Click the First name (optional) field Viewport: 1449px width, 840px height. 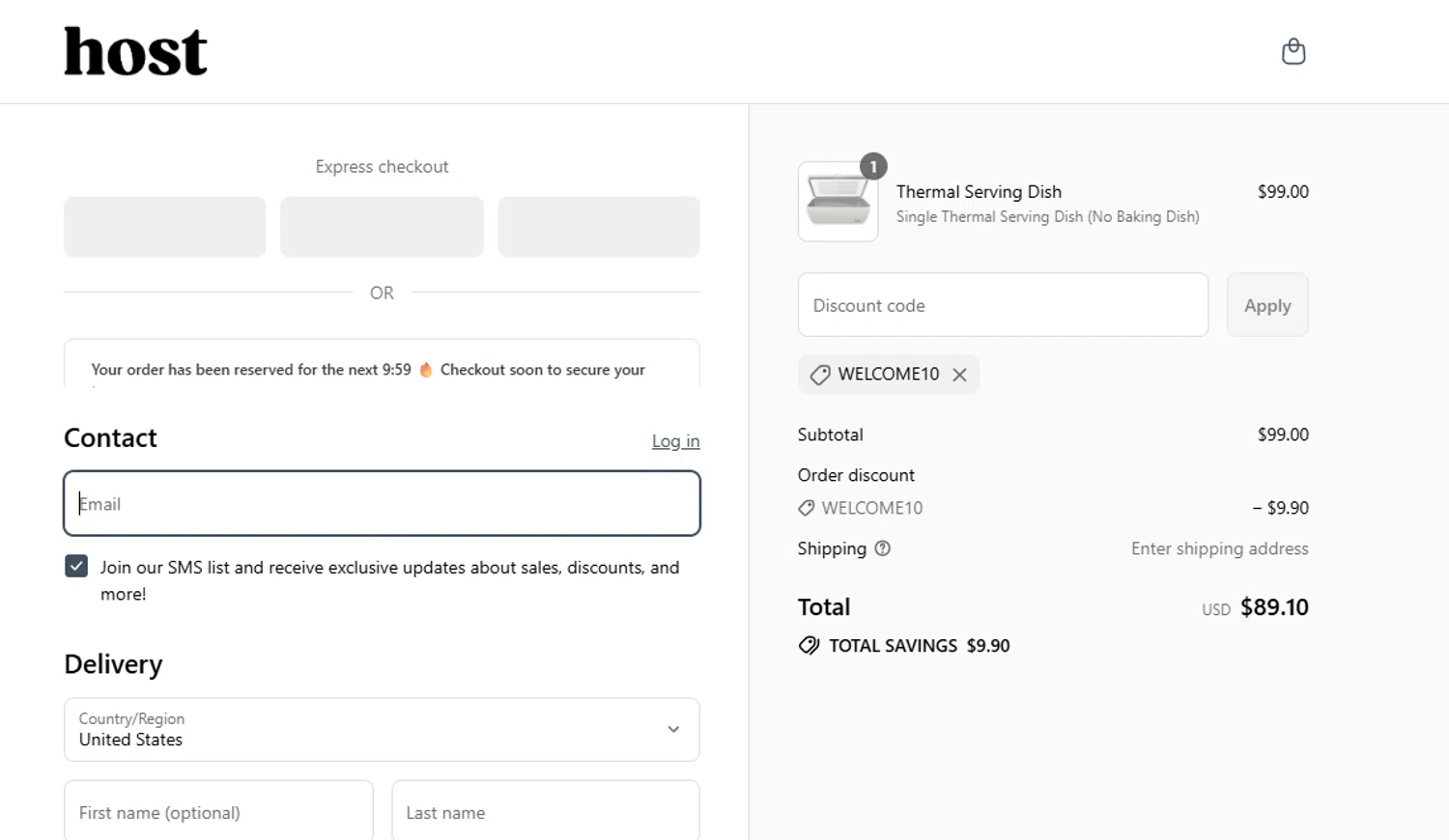point(218,811)
